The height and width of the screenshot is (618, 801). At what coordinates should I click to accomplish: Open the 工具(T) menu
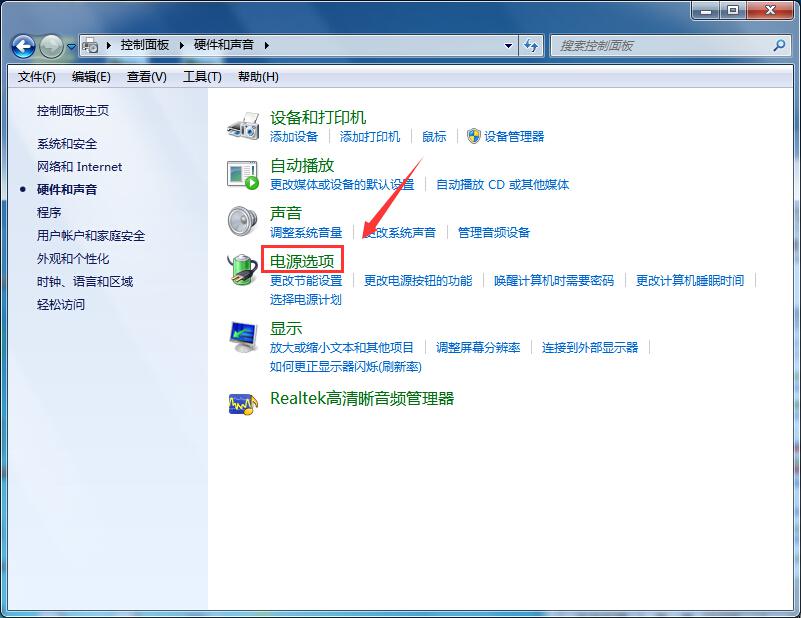[x=202, y=77]
